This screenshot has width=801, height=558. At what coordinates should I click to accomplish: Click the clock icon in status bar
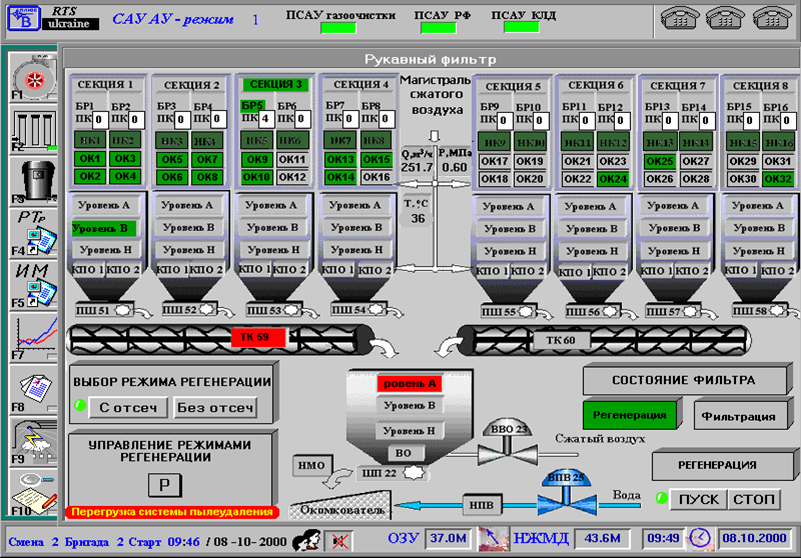(701, 538)
